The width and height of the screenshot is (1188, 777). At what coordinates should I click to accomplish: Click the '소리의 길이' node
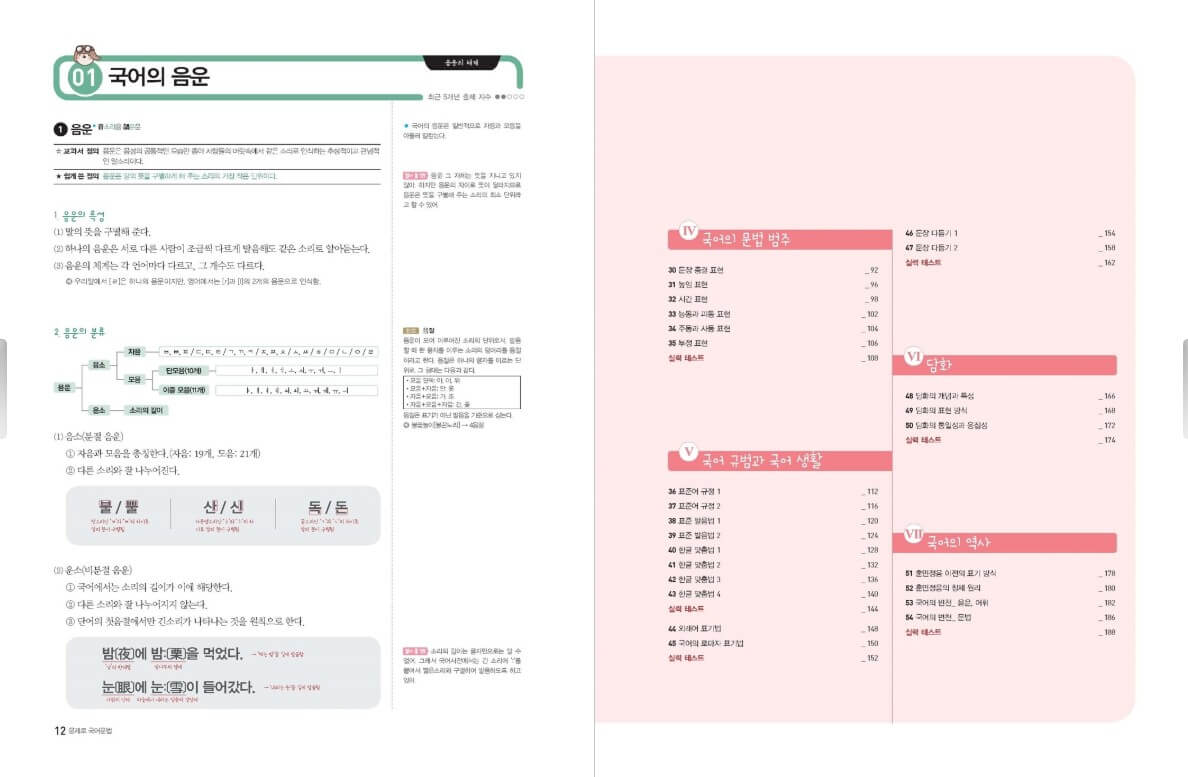[x=145, y=410]
